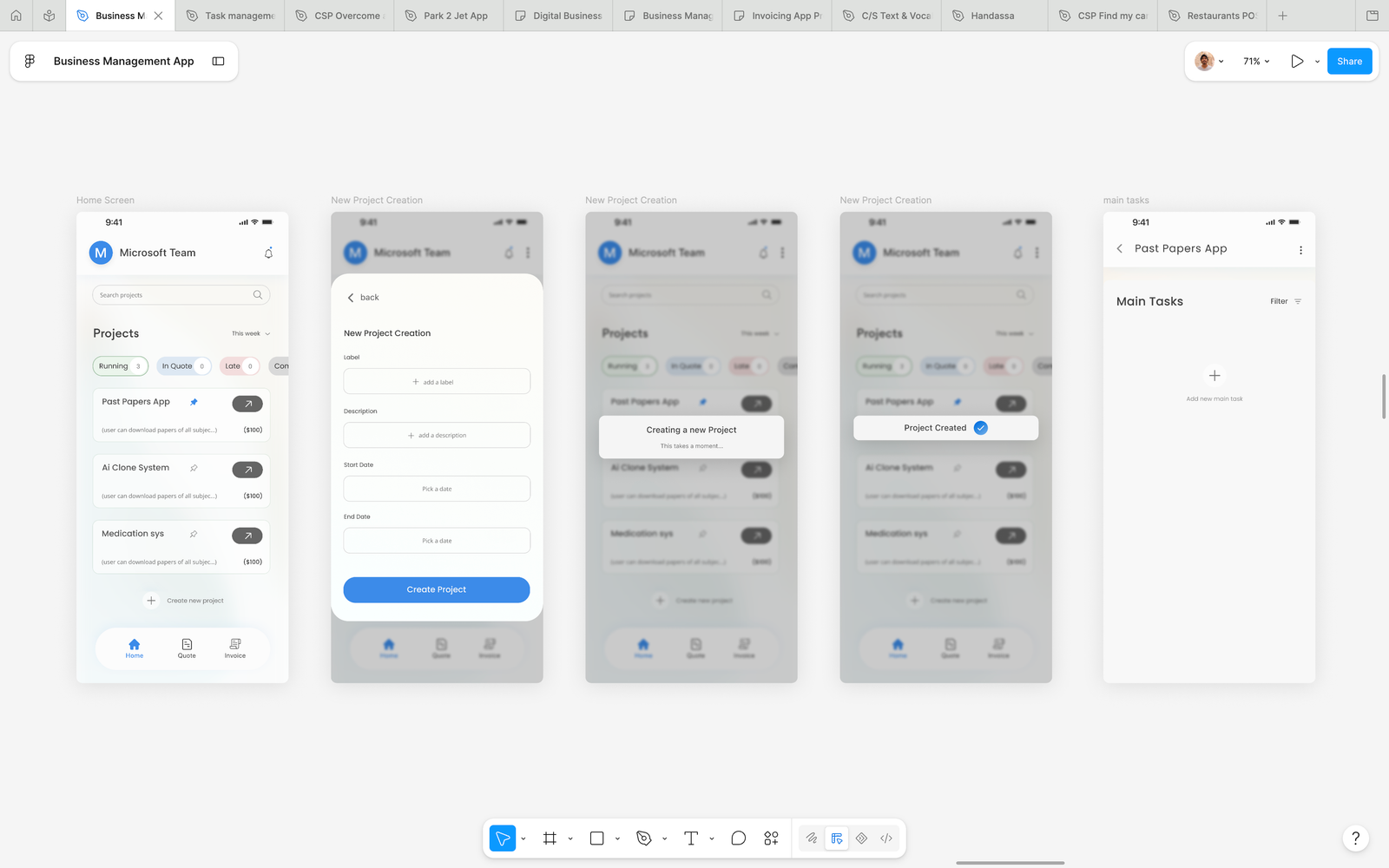Select the Text tool
The height and width of the screenshot is (868, 1389).
tap(691, 838)
